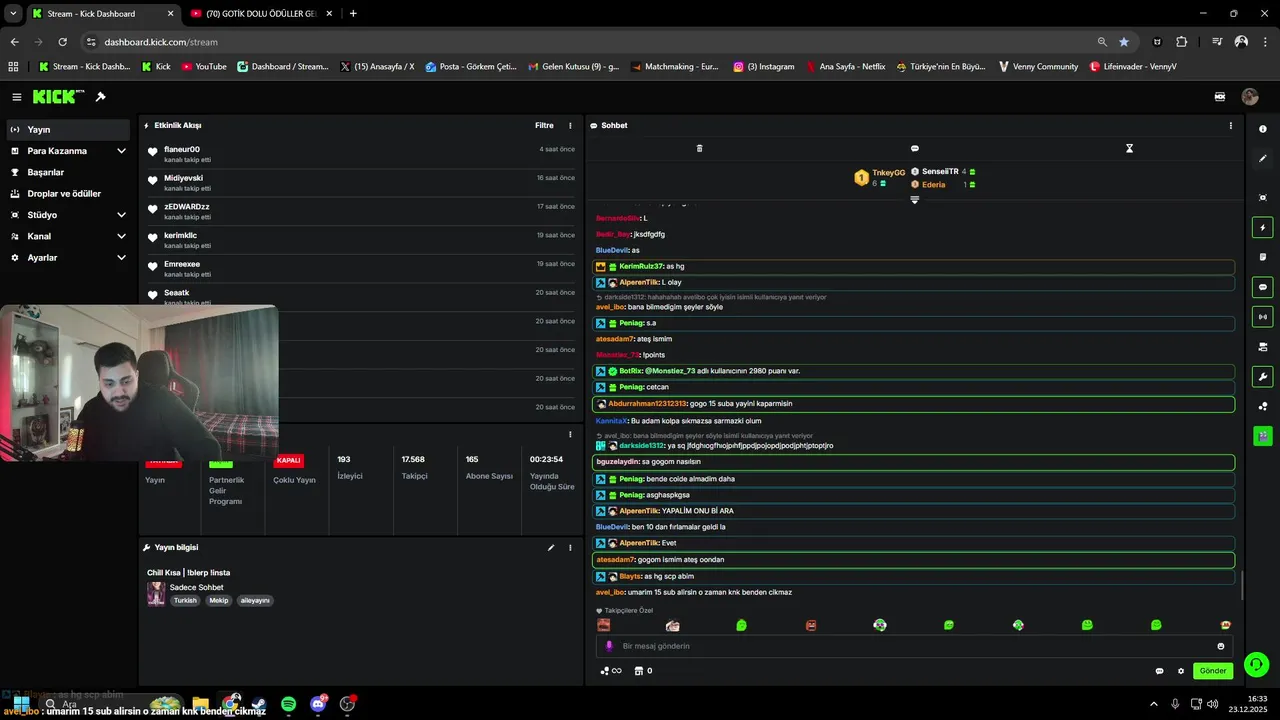Screen dimensions: 1280x720
Task: Click the server stack icon in right sidebar
Action: pyautogui.click(x=1263, y=347)
